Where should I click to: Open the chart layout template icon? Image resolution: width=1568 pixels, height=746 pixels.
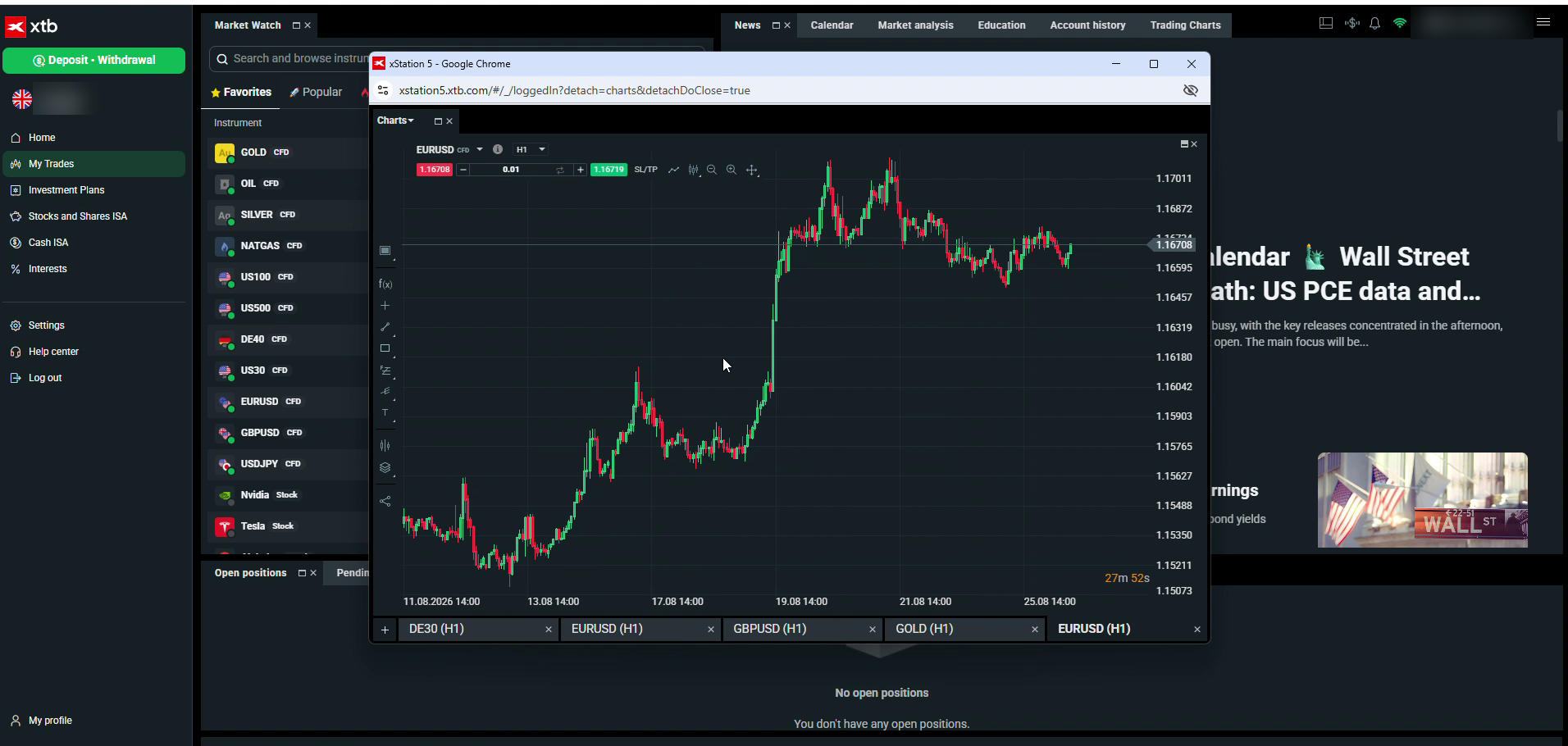click(x=385, y=251)
